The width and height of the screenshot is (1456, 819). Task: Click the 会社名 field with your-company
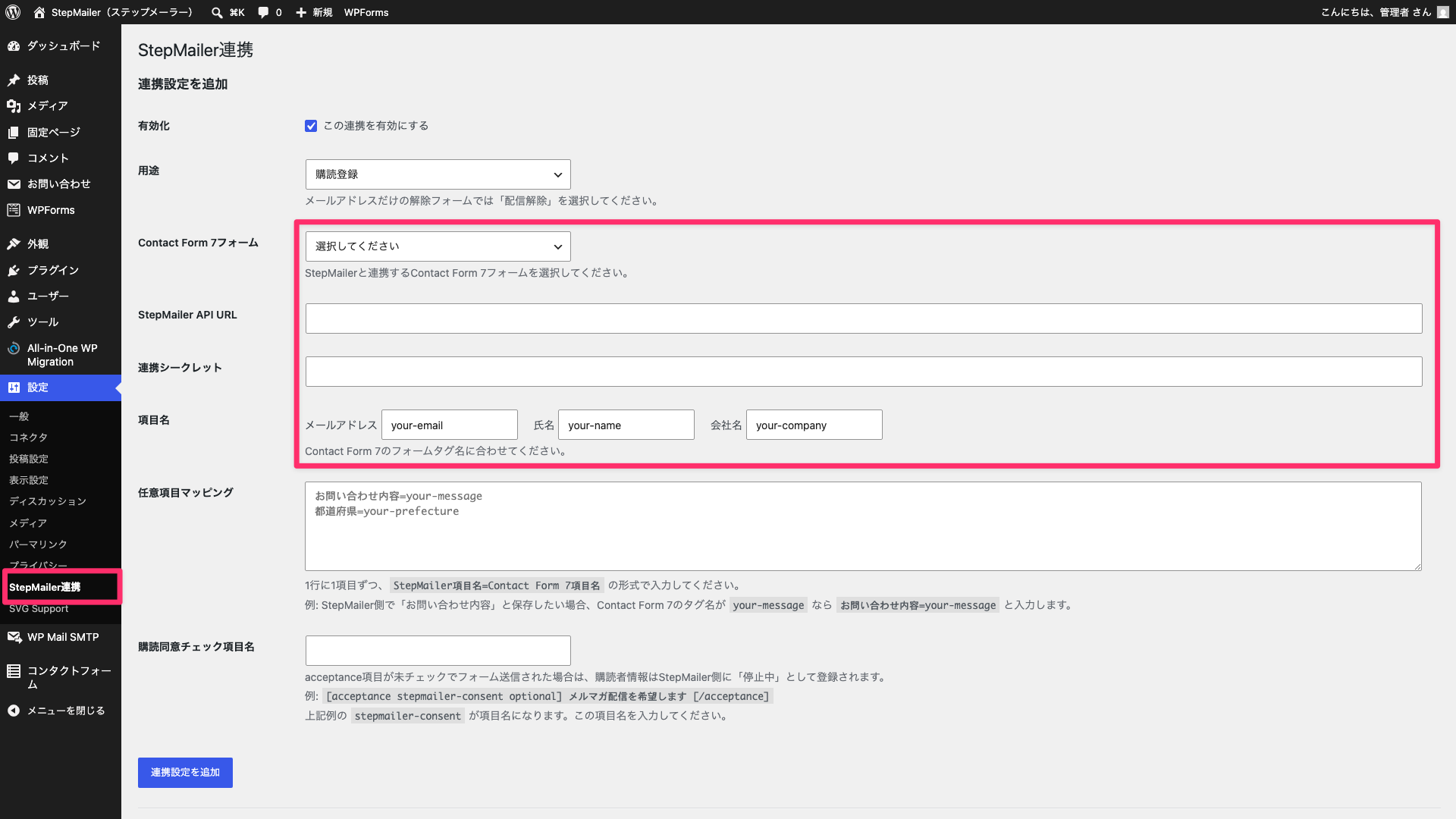tap(814, 425)
